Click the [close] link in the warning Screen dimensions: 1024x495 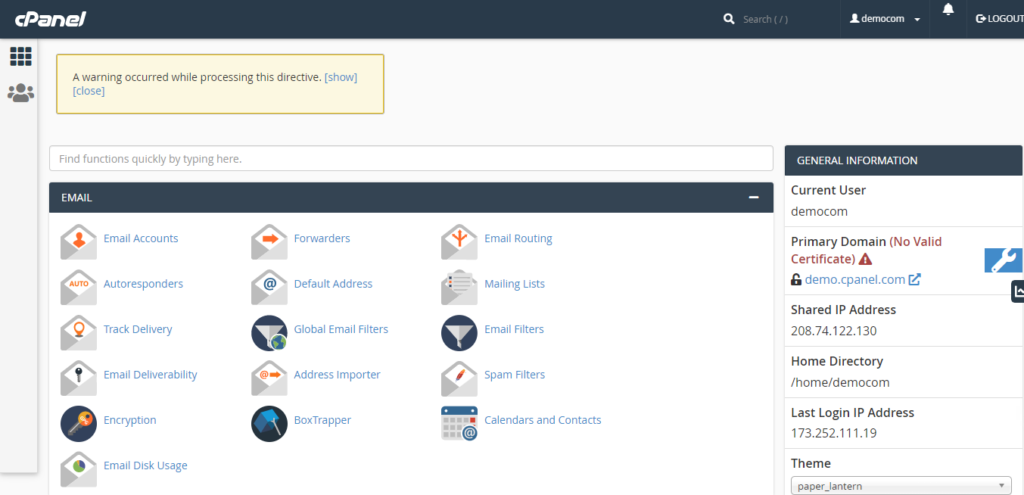[89, 91]
